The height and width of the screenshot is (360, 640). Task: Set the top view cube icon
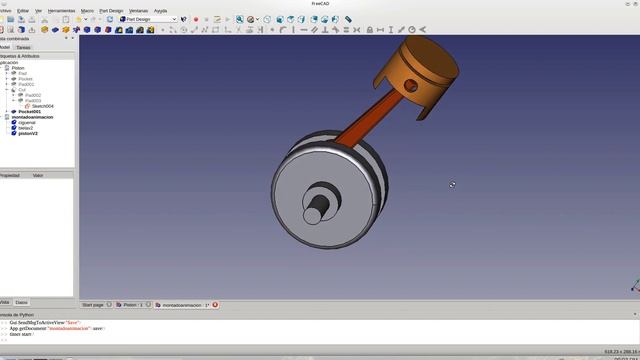click(x=291, y=19)
